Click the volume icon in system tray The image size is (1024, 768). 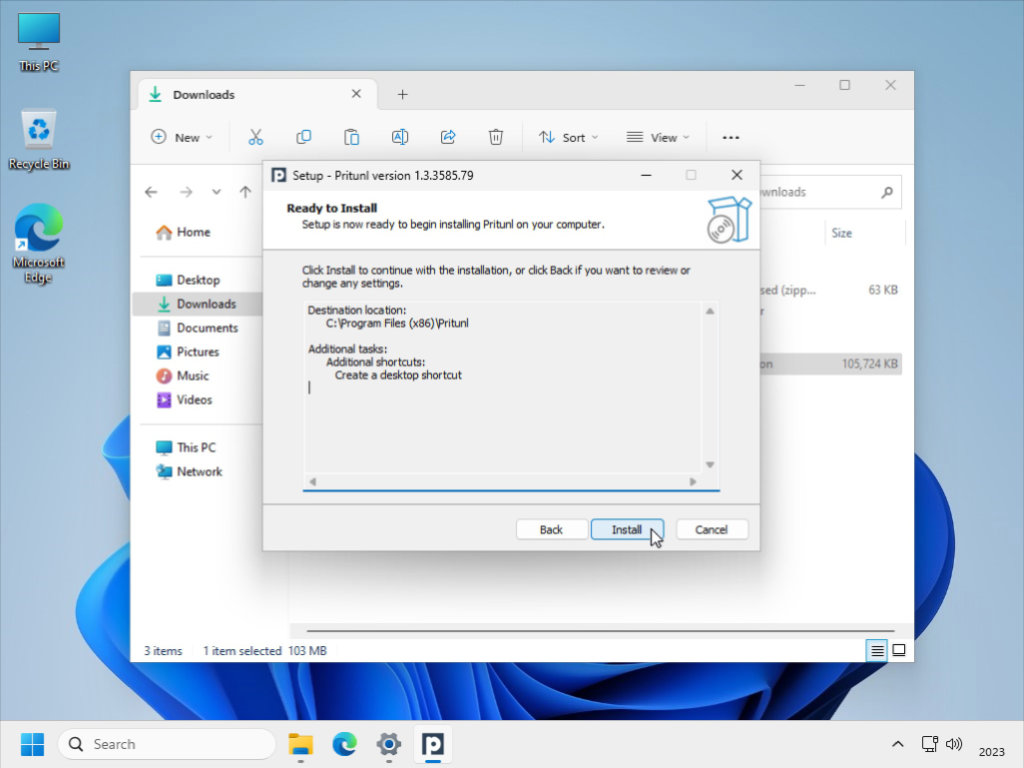(x=954, y=744)
